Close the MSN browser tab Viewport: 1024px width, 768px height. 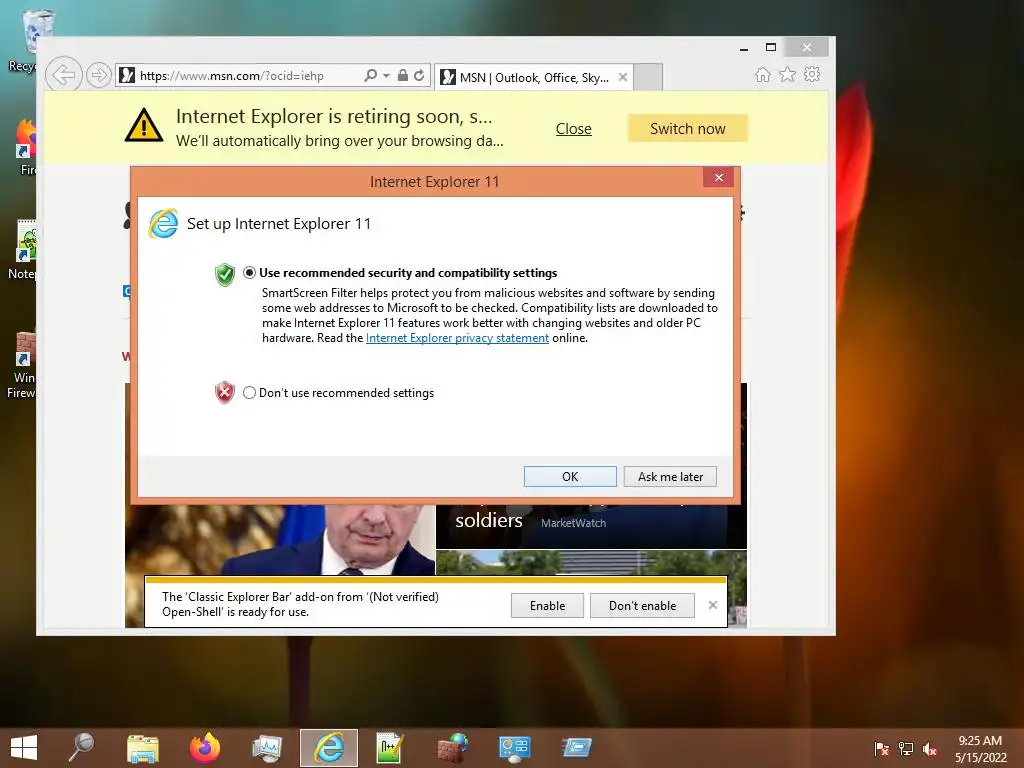tap(623, 77)
